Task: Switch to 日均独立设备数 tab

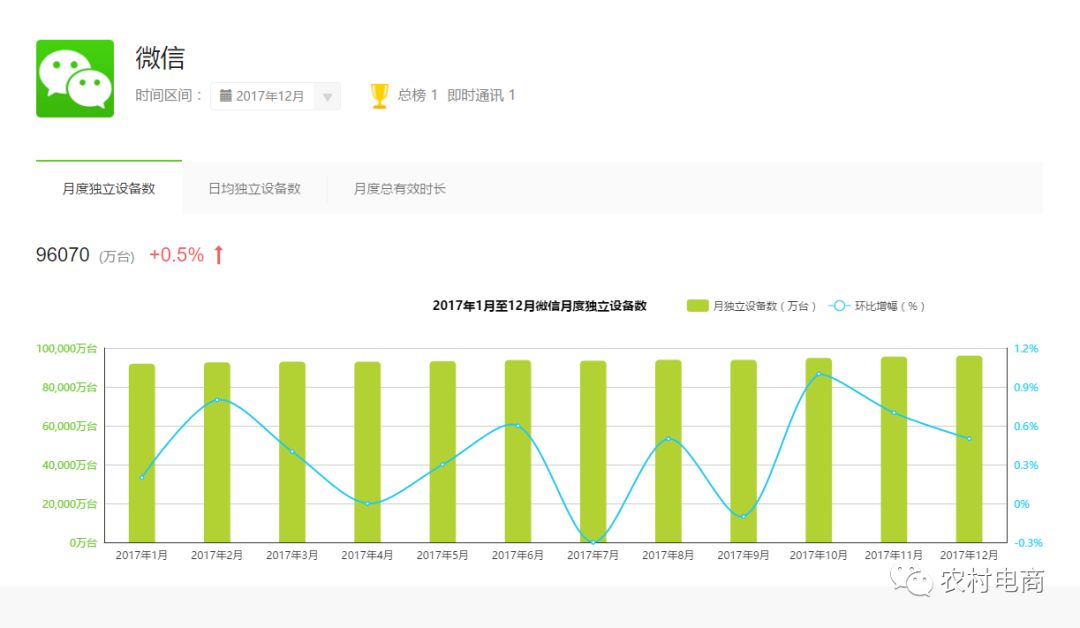Action: pyautogui.click(x=254, y=188)
